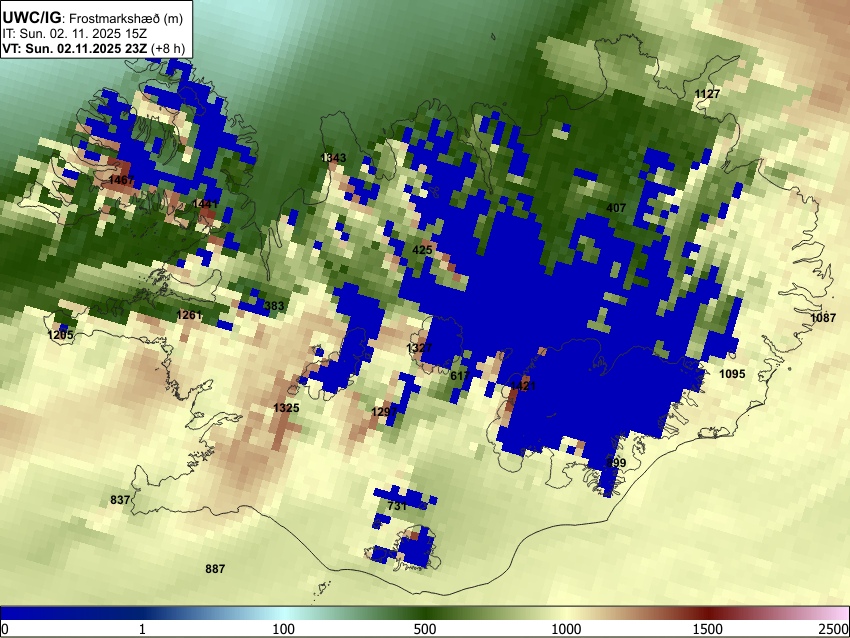Click the map value 731

pos(397,506)
